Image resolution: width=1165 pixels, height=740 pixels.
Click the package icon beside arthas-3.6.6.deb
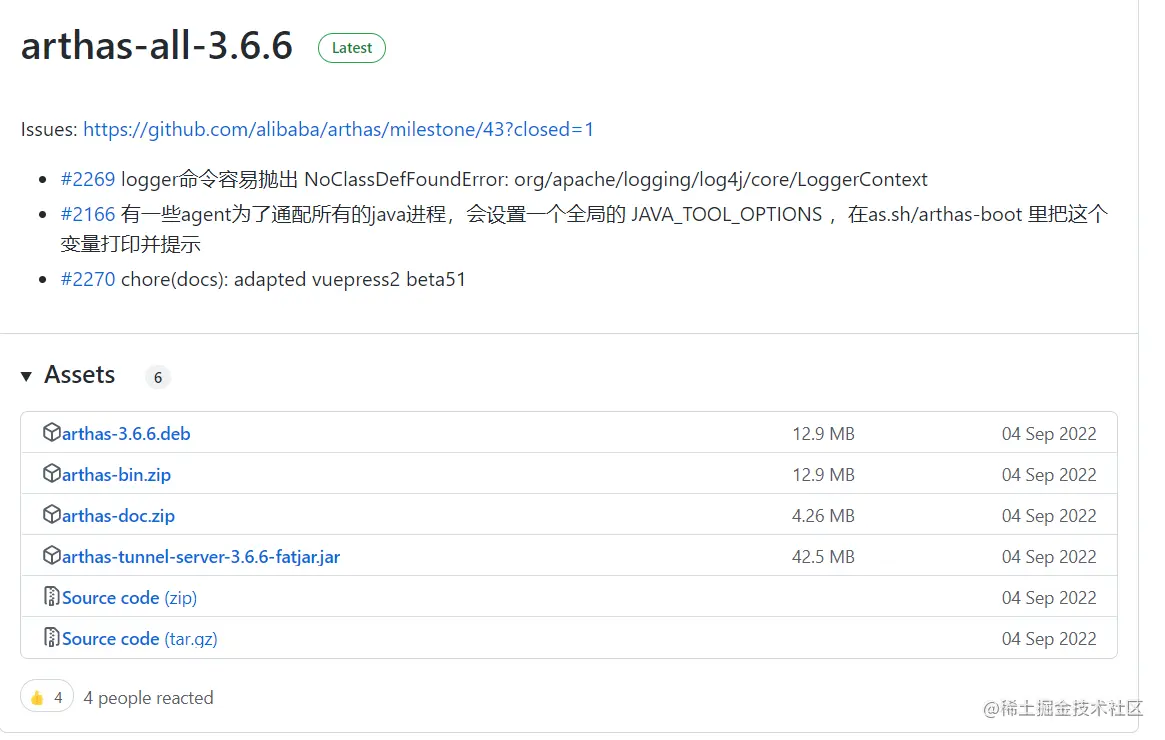tap(51, 432)
